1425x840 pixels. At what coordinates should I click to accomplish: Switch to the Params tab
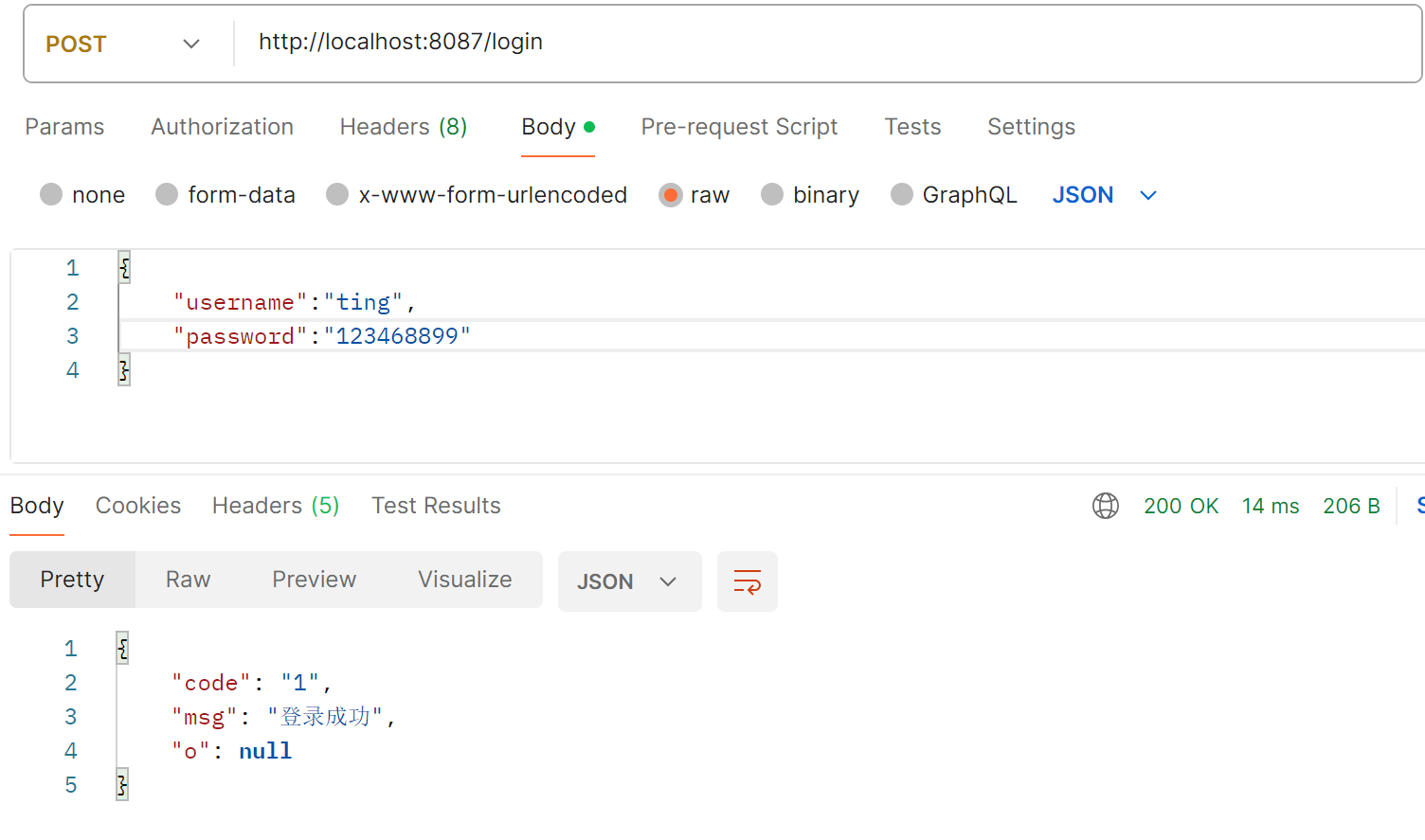click(x=64, y=127)
